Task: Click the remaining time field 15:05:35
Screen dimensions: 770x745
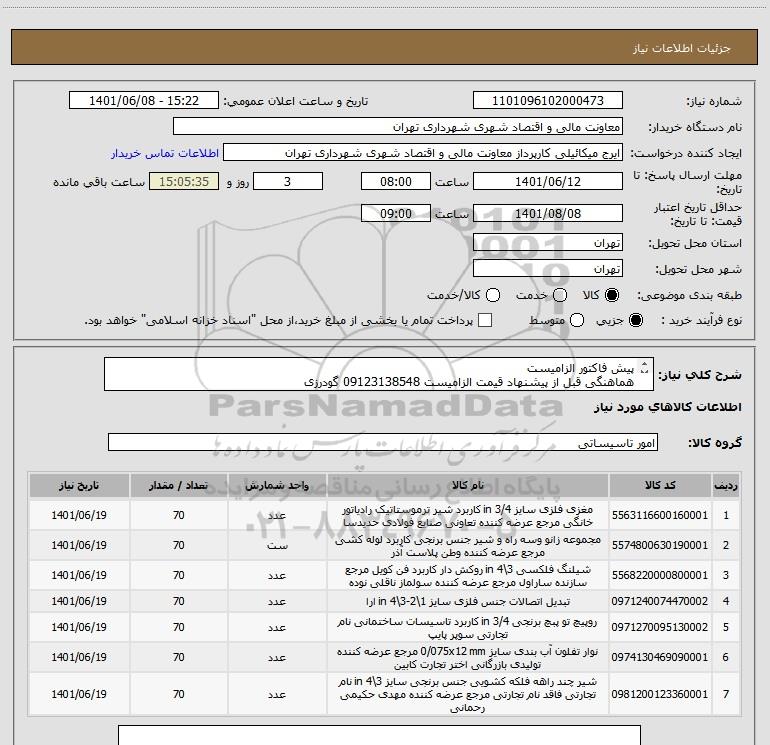Action: (x=184, y=181)
